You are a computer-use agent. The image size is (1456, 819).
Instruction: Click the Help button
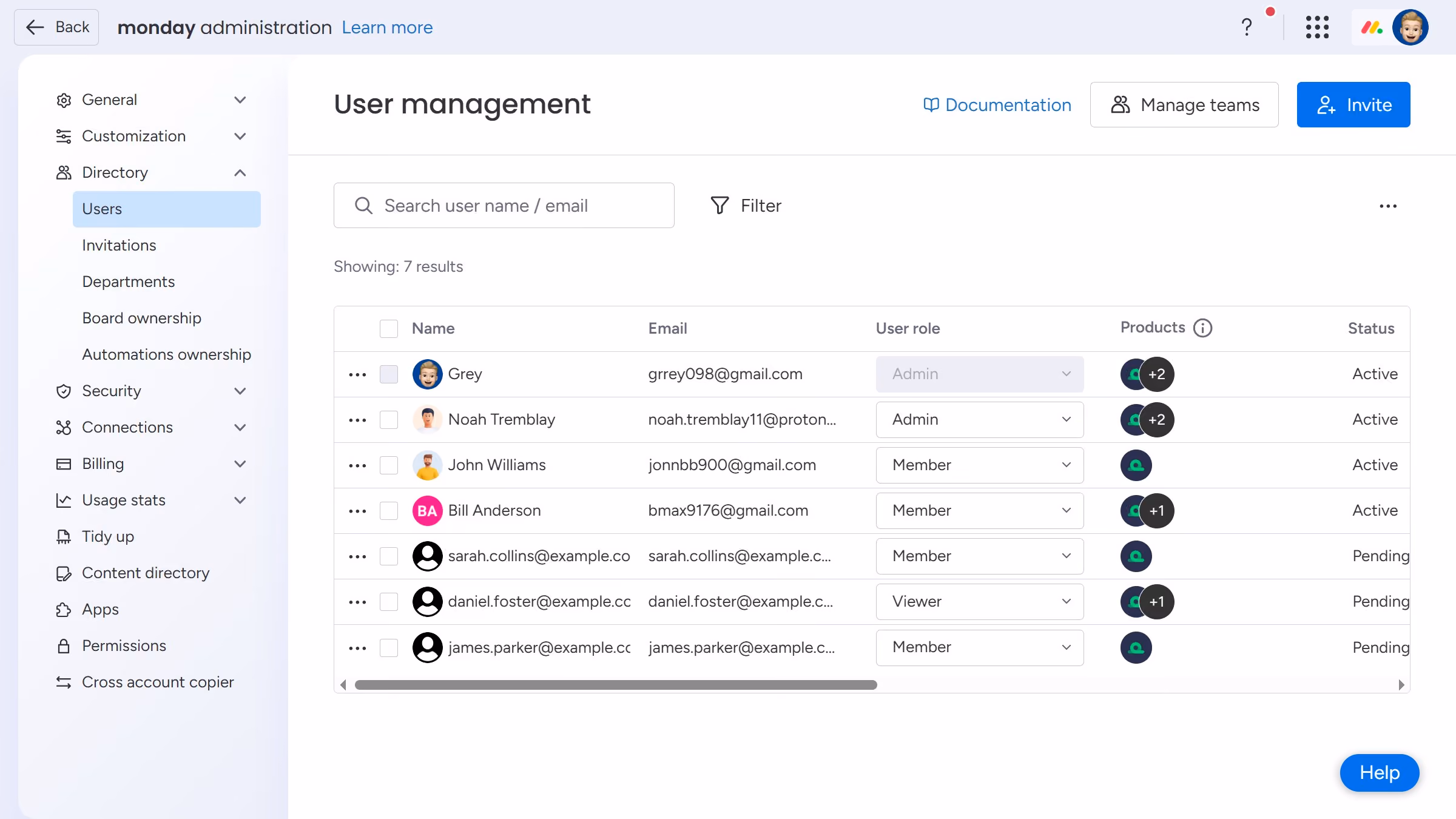coord(1380,773)
